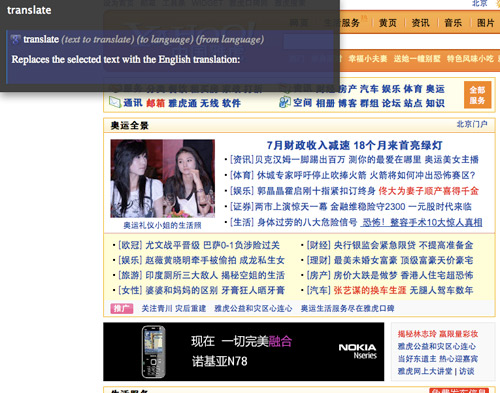The width and height of the screenshot is (500, 393).
Task: Select the translate command suggestion icon
Action: click(x=15, y=40)
